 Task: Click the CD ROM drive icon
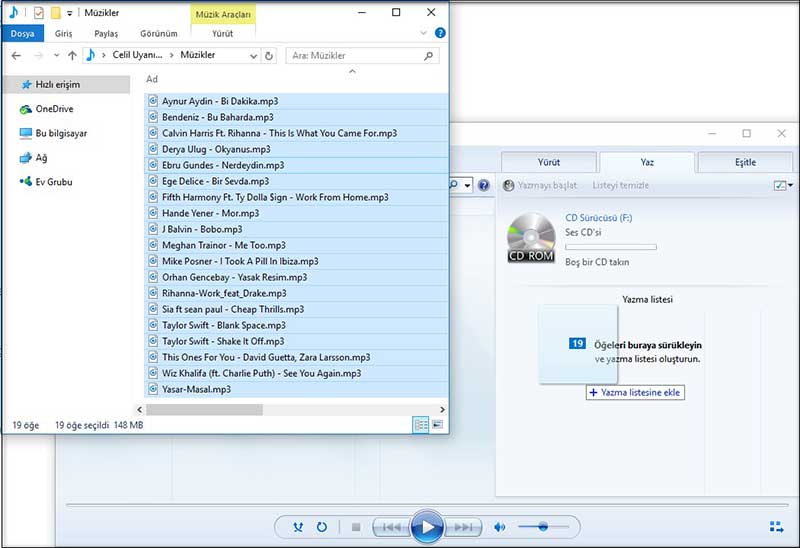pos(530,238)
